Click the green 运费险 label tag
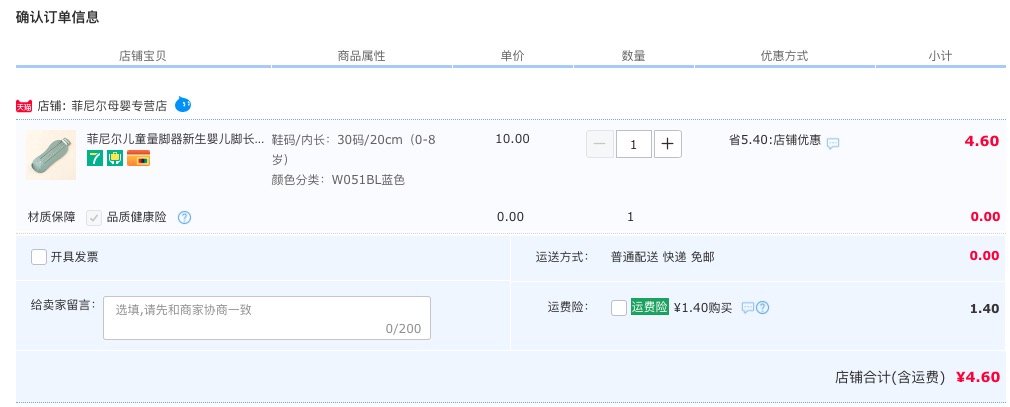Viewport: 1010px width, 407px height. coord(649,307)
